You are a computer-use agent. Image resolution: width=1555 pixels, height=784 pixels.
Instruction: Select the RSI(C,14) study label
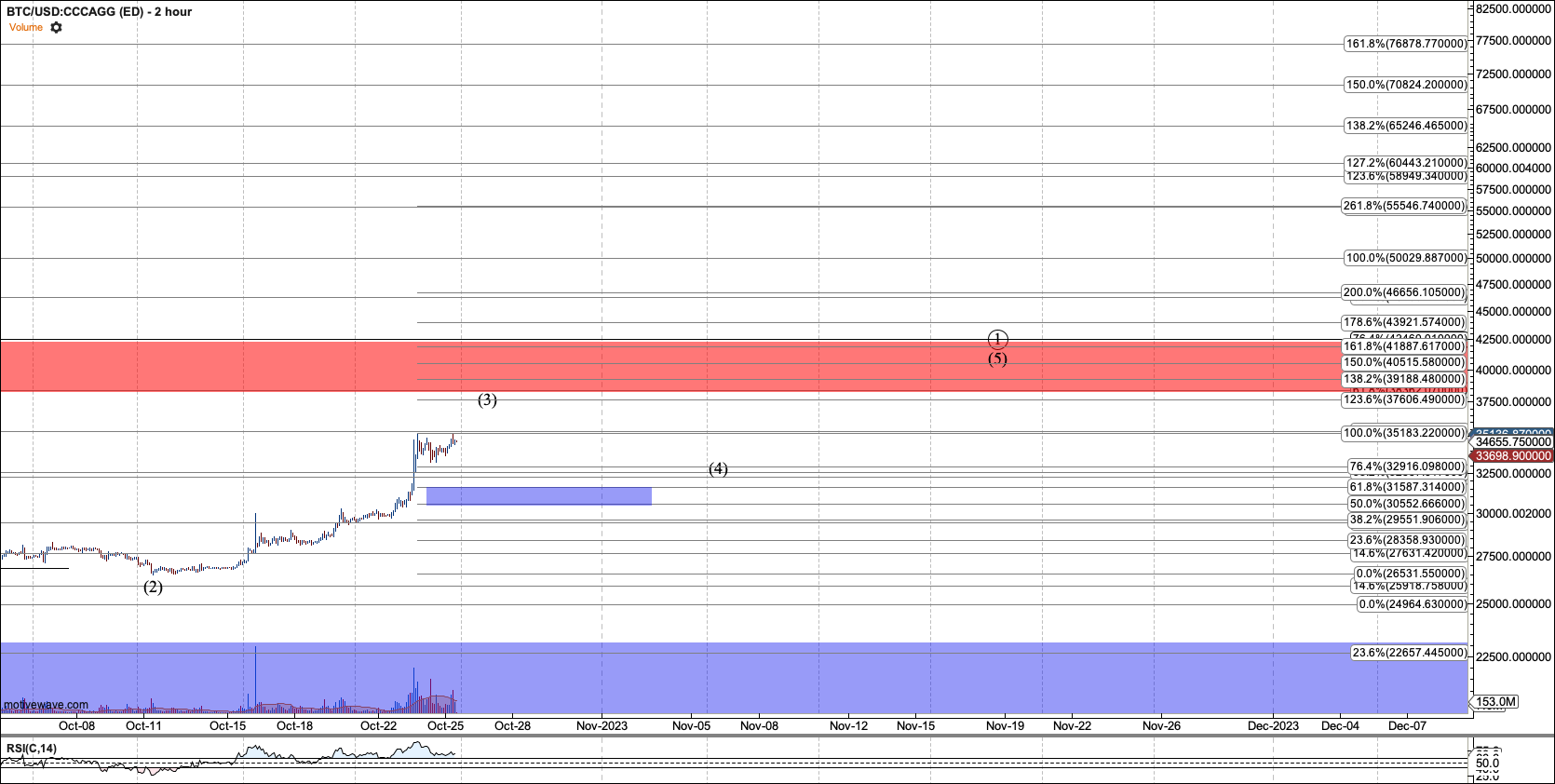32,749
